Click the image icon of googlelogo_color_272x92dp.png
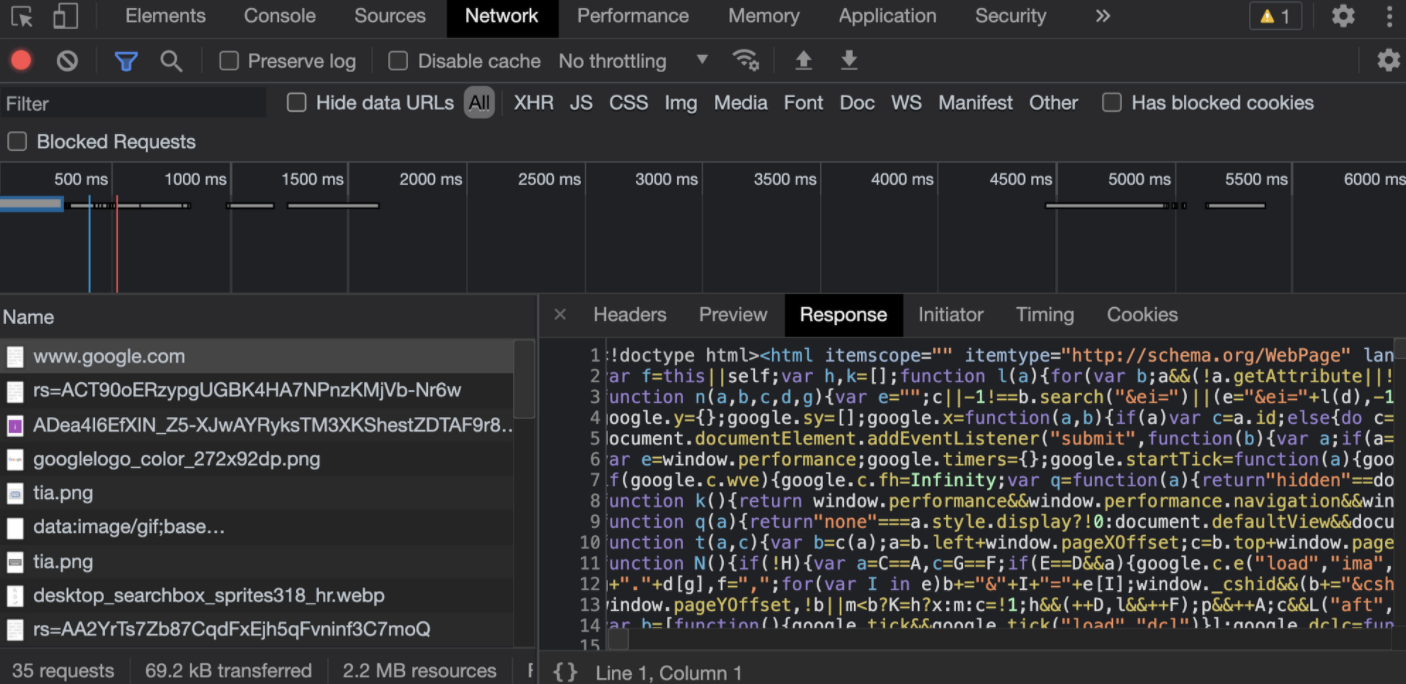1406x684 pixels. click(15, 460)
